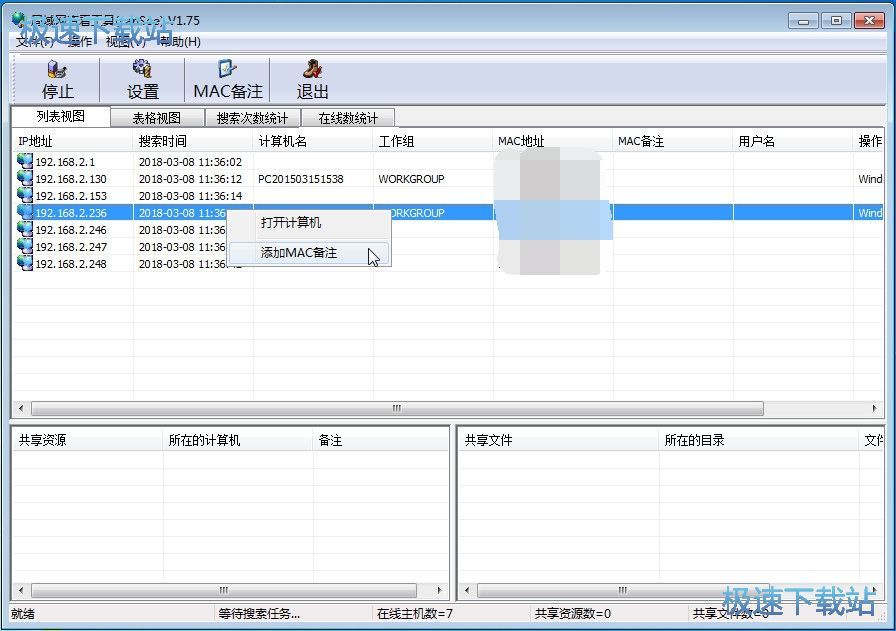Select the IP 192.168.2.247
The image size is (896, 631).
tap(71, 247)
